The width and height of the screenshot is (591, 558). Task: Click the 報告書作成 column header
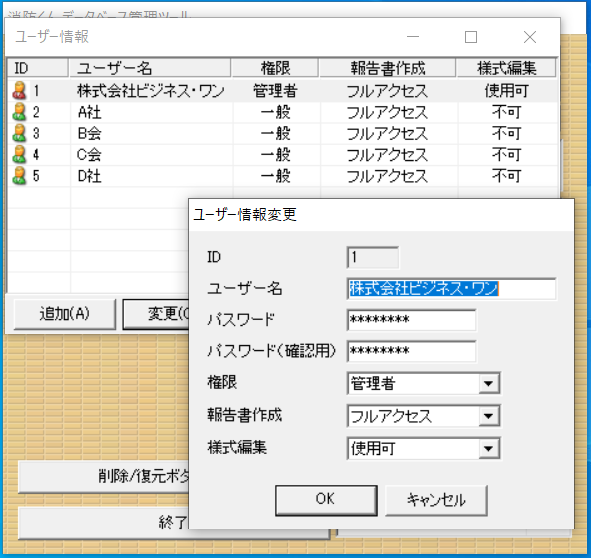pyautogui.click(x=387, y=68)
